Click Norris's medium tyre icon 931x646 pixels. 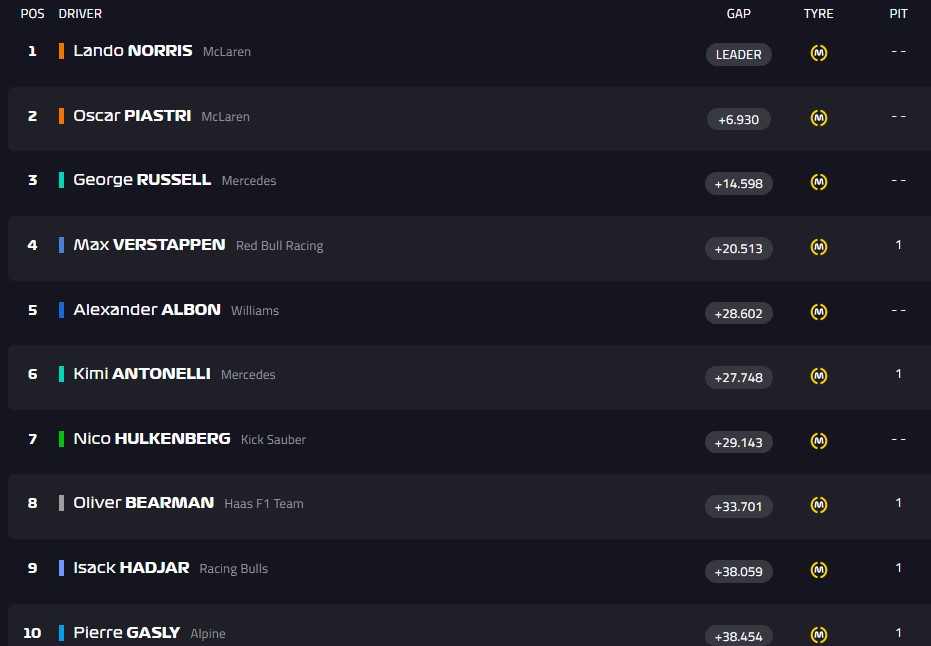coord(818,54)
